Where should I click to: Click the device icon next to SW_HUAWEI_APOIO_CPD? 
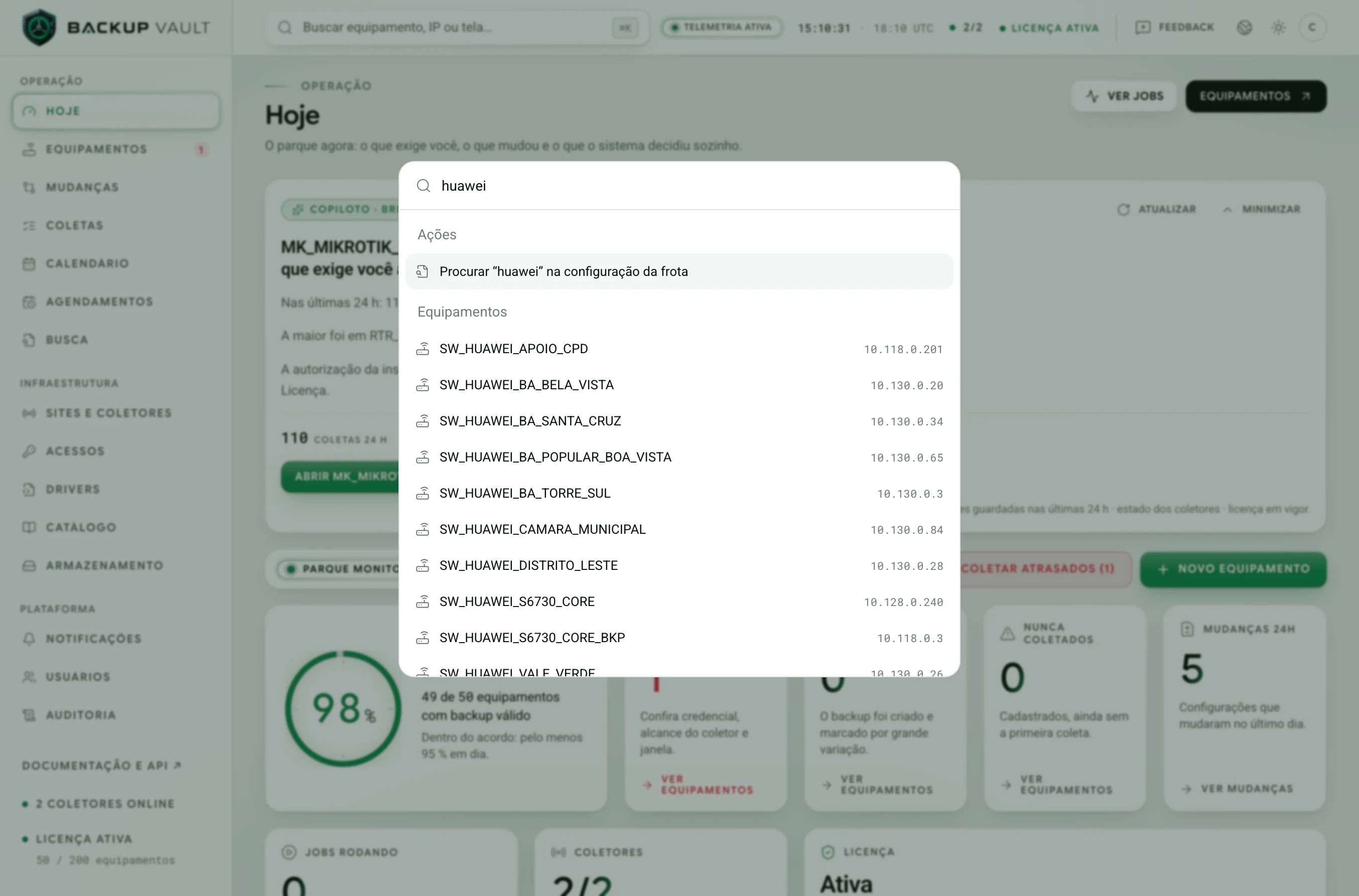click(x=423, y=349)
